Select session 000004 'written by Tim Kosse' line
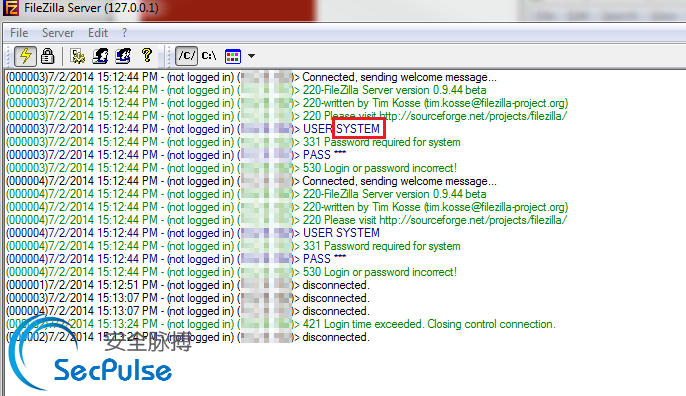 coord(287,207)
